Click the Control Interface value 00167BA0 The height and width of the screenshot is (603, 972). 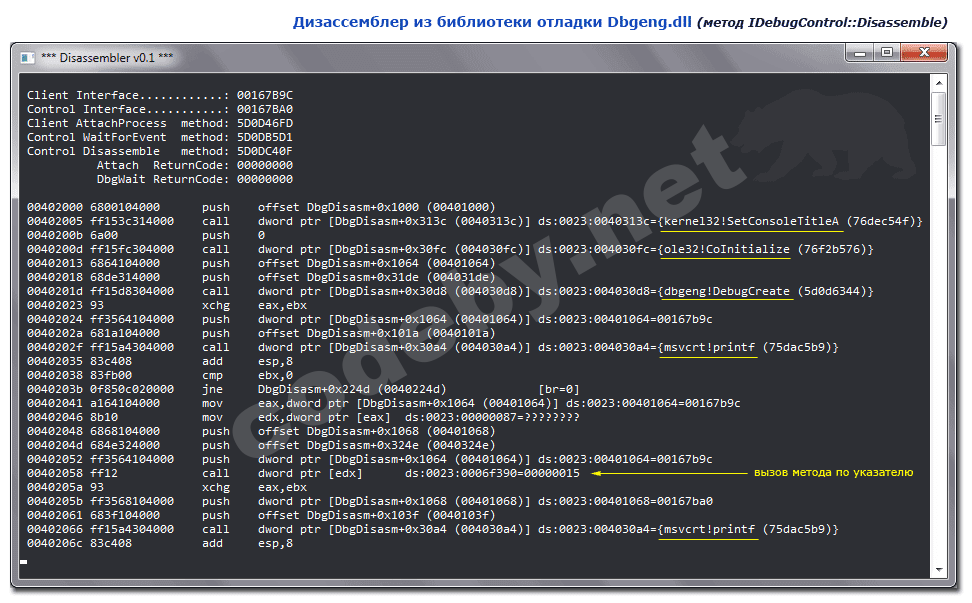coord(265,109)
